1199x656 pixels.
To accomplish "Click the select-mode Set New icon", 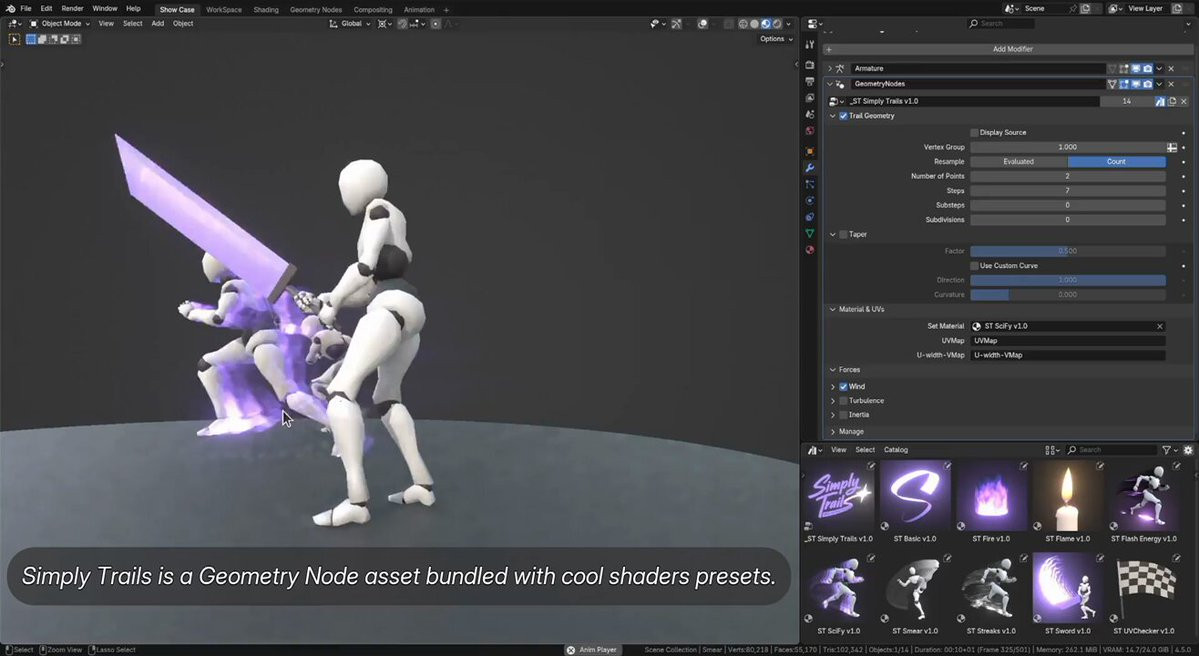I will point(31,39).
